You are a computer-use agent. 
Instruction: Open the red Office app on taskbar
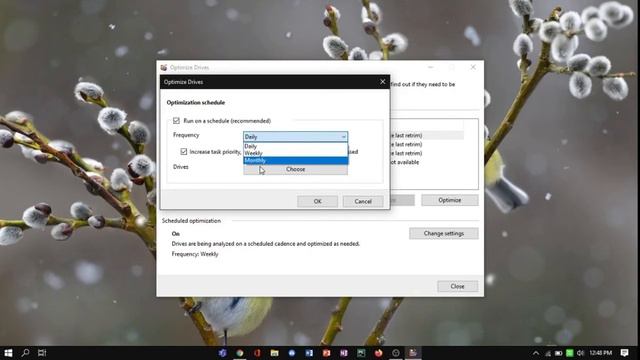257,353
